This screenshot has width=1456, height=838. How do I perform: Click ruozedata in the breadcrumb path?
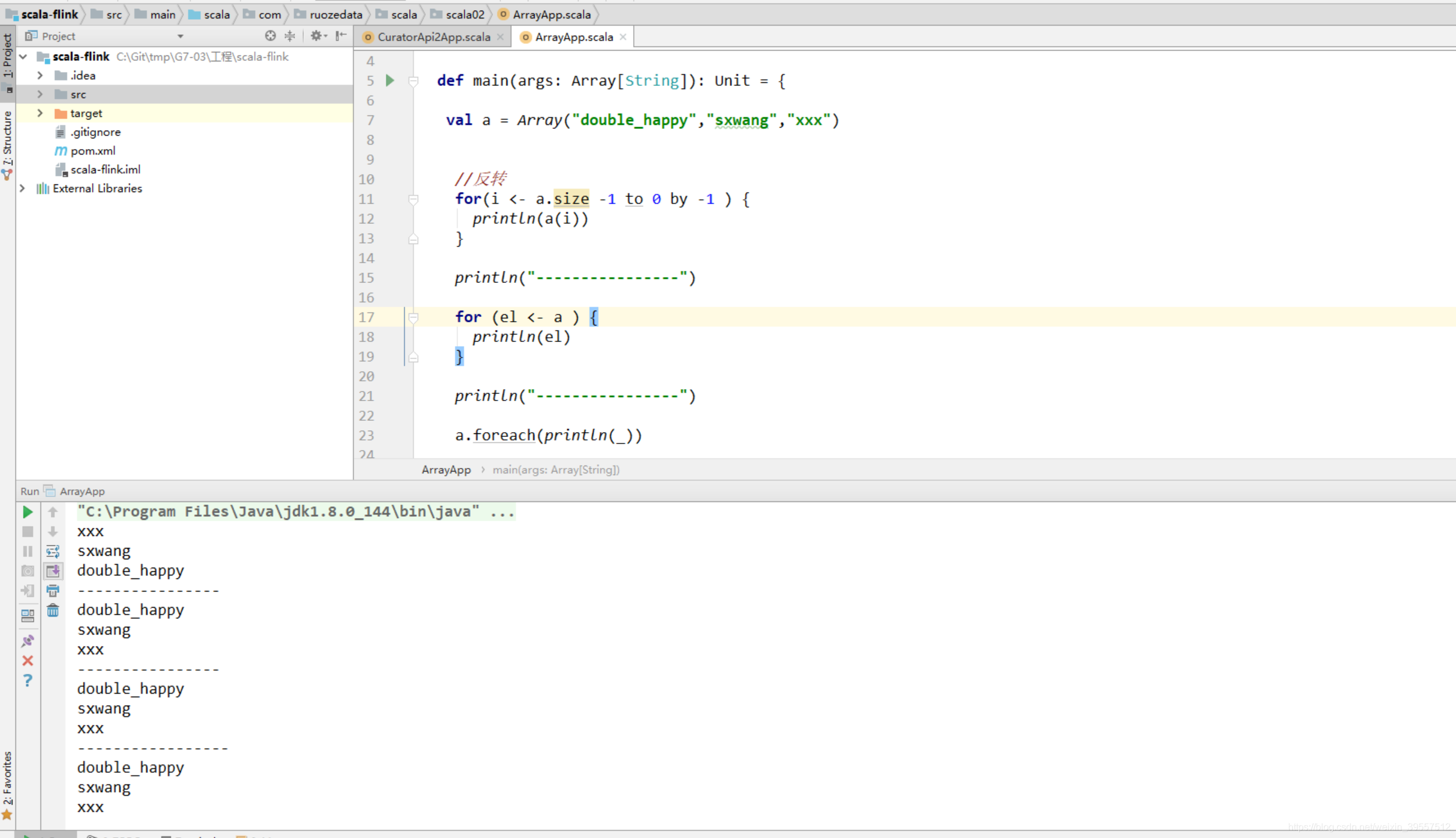click(336, 14)
